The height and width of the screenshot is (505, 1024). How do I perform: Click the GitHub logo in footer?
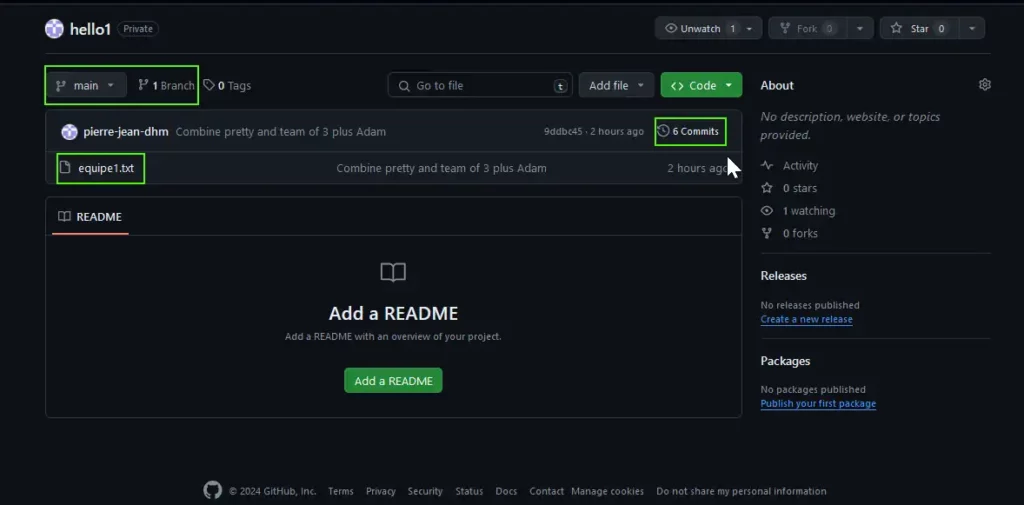tap(212, 491)
